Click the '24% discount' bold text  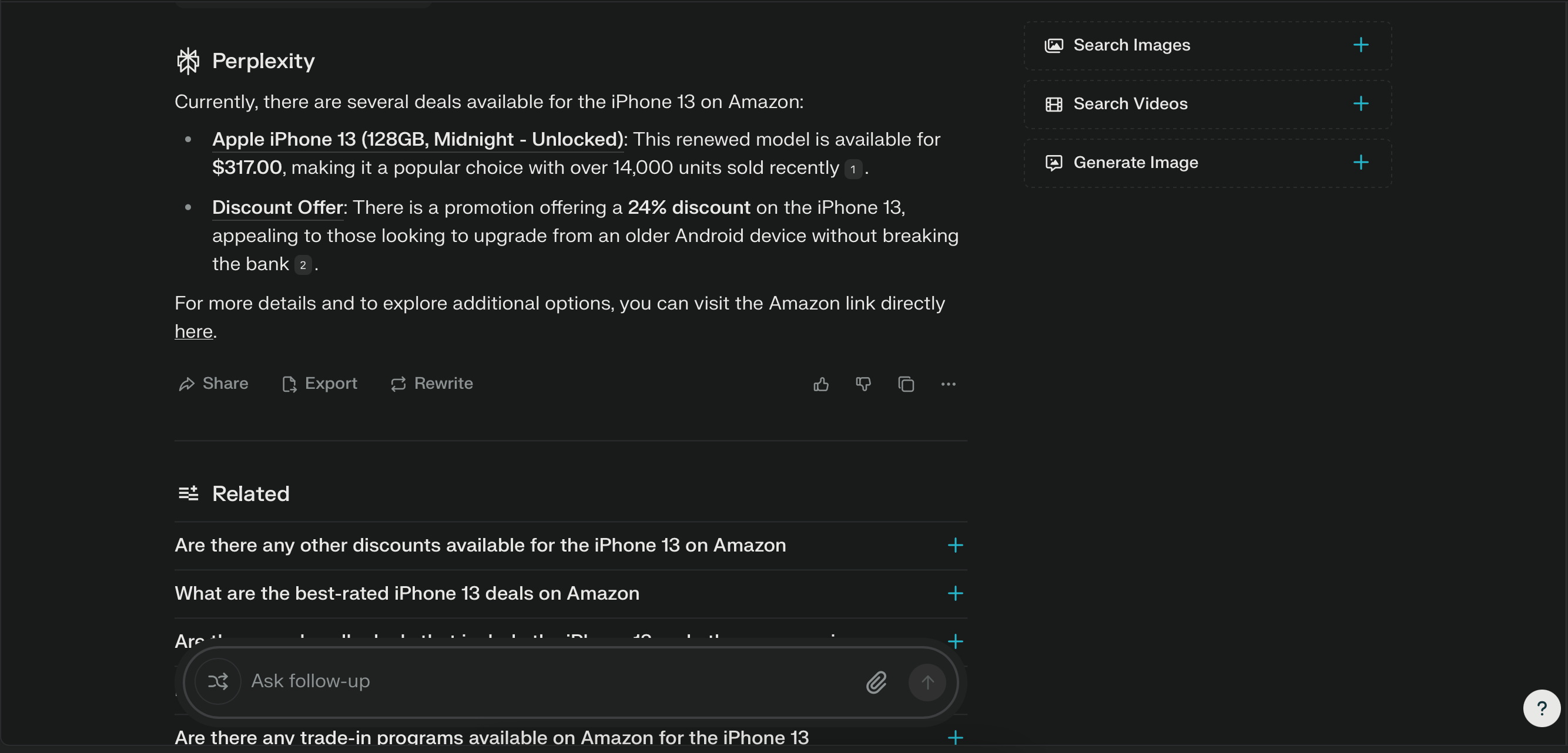[689, 208]
